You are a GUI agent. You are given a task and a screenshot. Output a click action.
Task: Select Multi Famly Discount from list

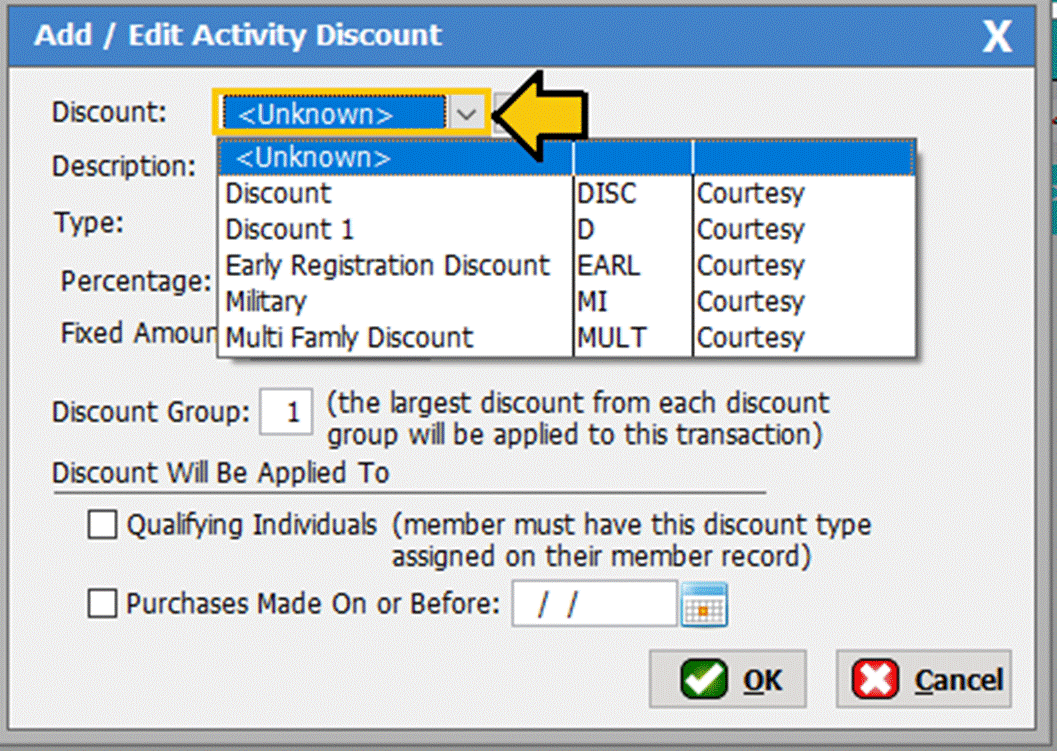349,338
